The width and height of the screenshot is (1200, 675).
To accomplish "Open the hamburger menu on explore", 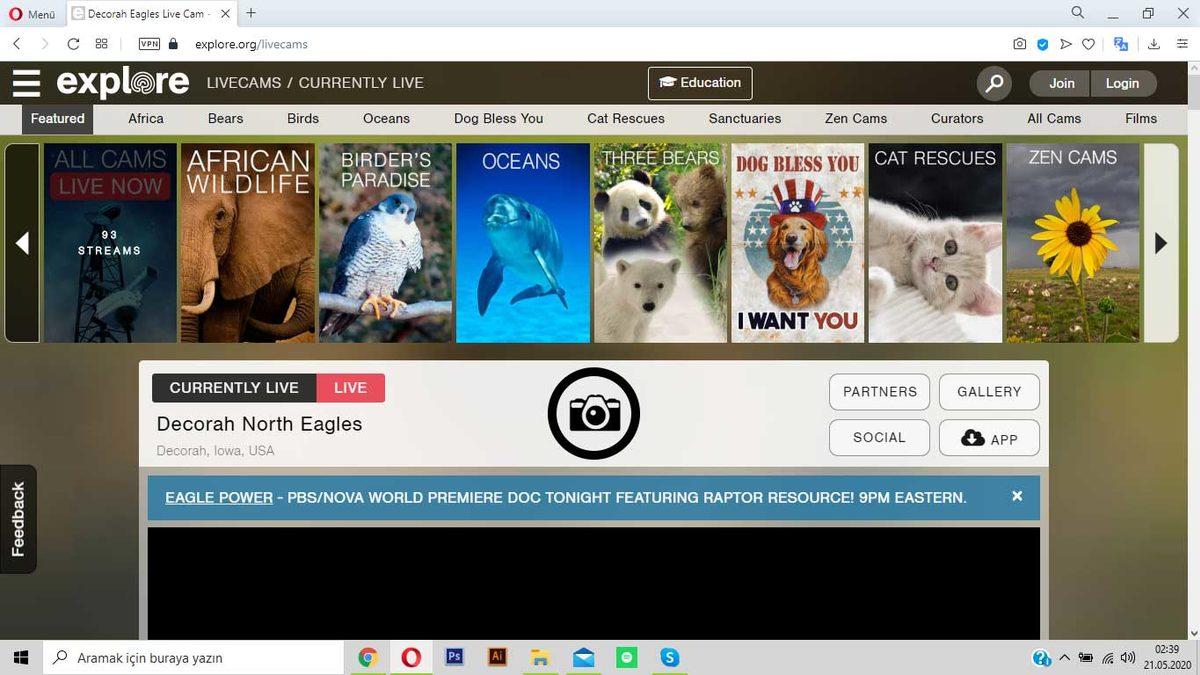I will [27, 83].
